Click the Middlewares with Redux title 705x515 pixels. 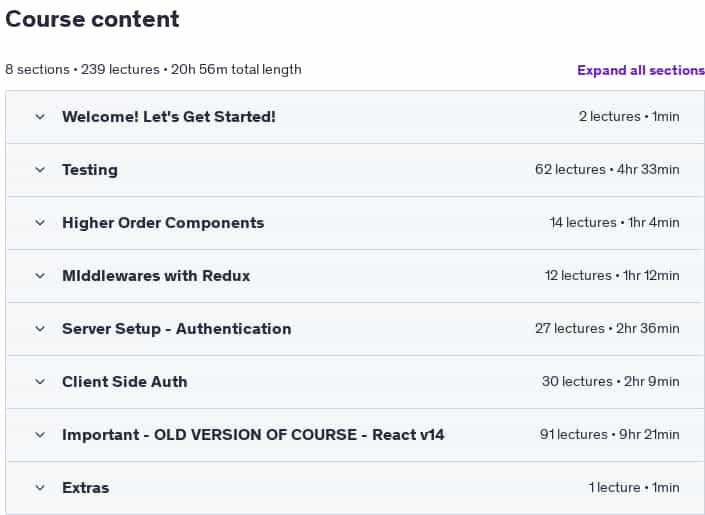point(156,276)
